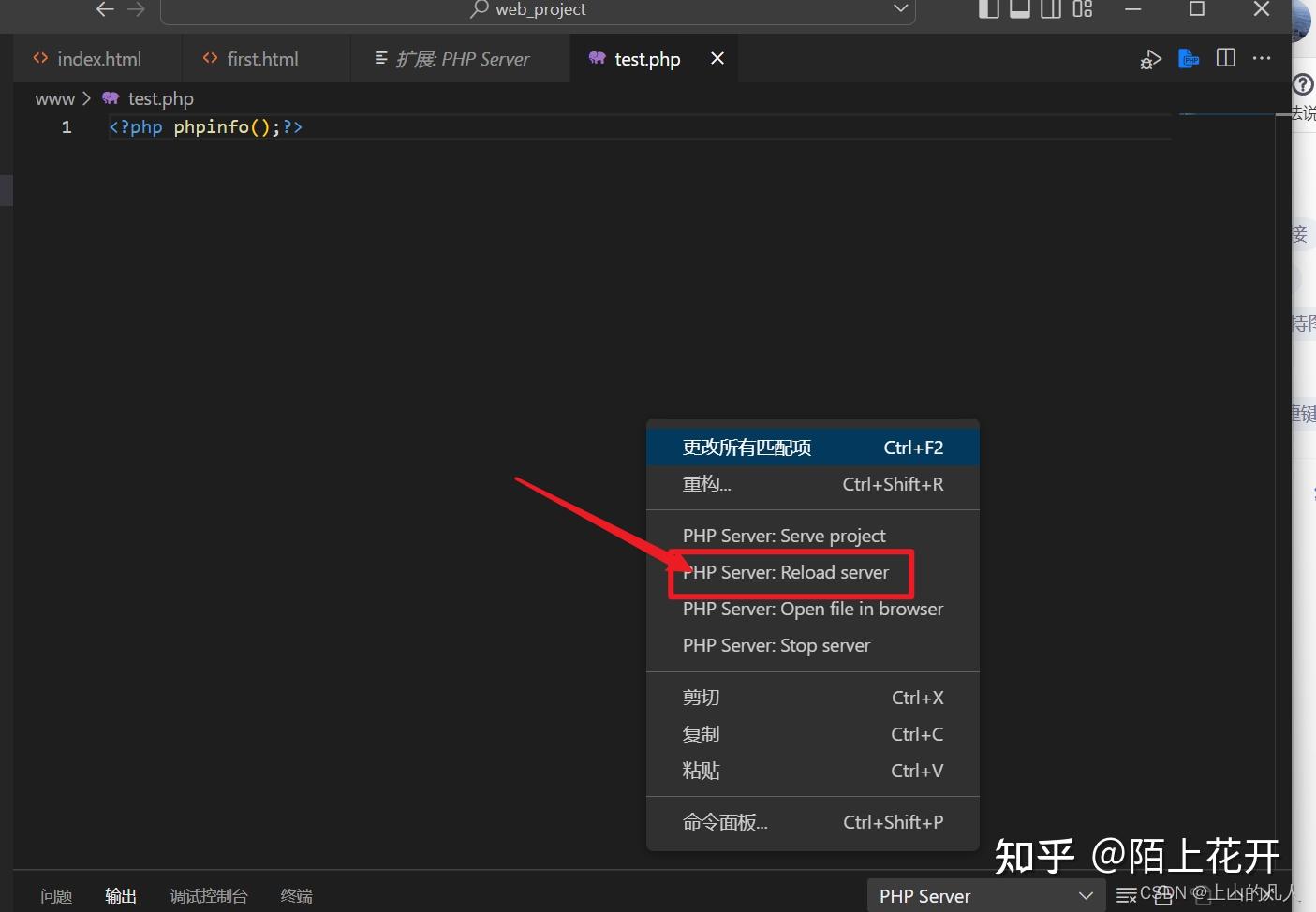Switch to the first.html tab
This screenshot has width=1316, height=912.
(262, 58)
